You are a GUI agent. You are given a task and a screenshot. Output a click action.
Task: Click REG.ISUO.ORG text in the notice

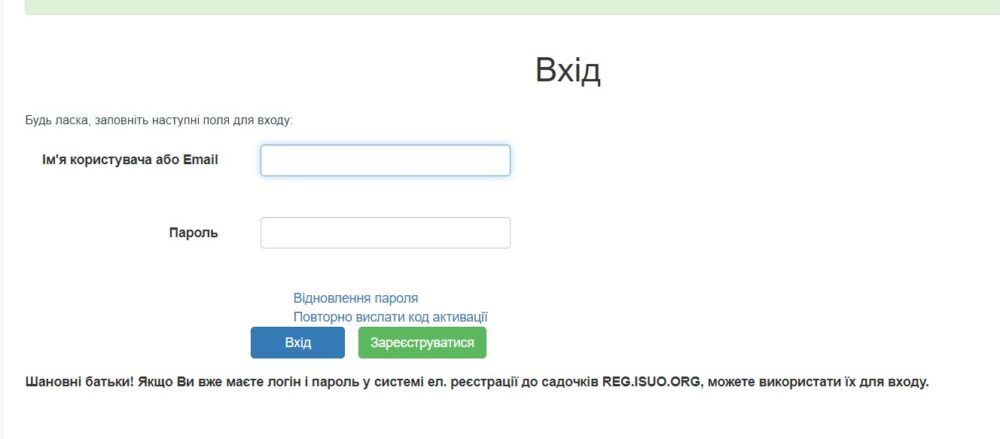point(651,383)
